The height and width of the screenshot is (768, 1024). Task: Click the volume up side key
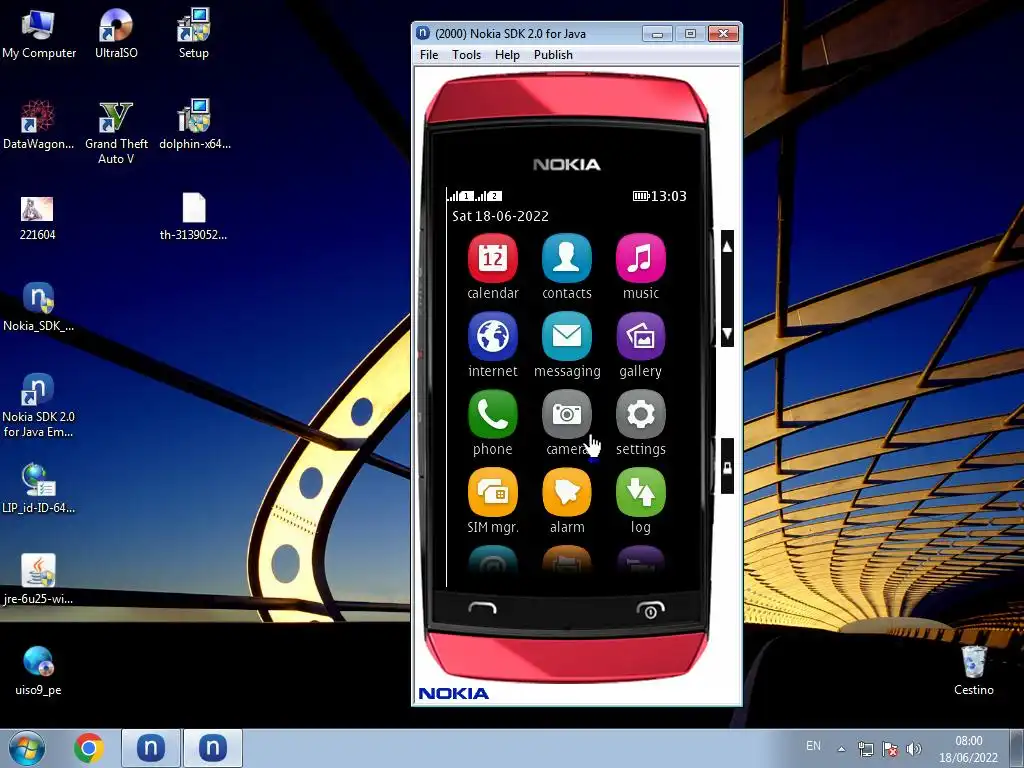pos(727,246)
